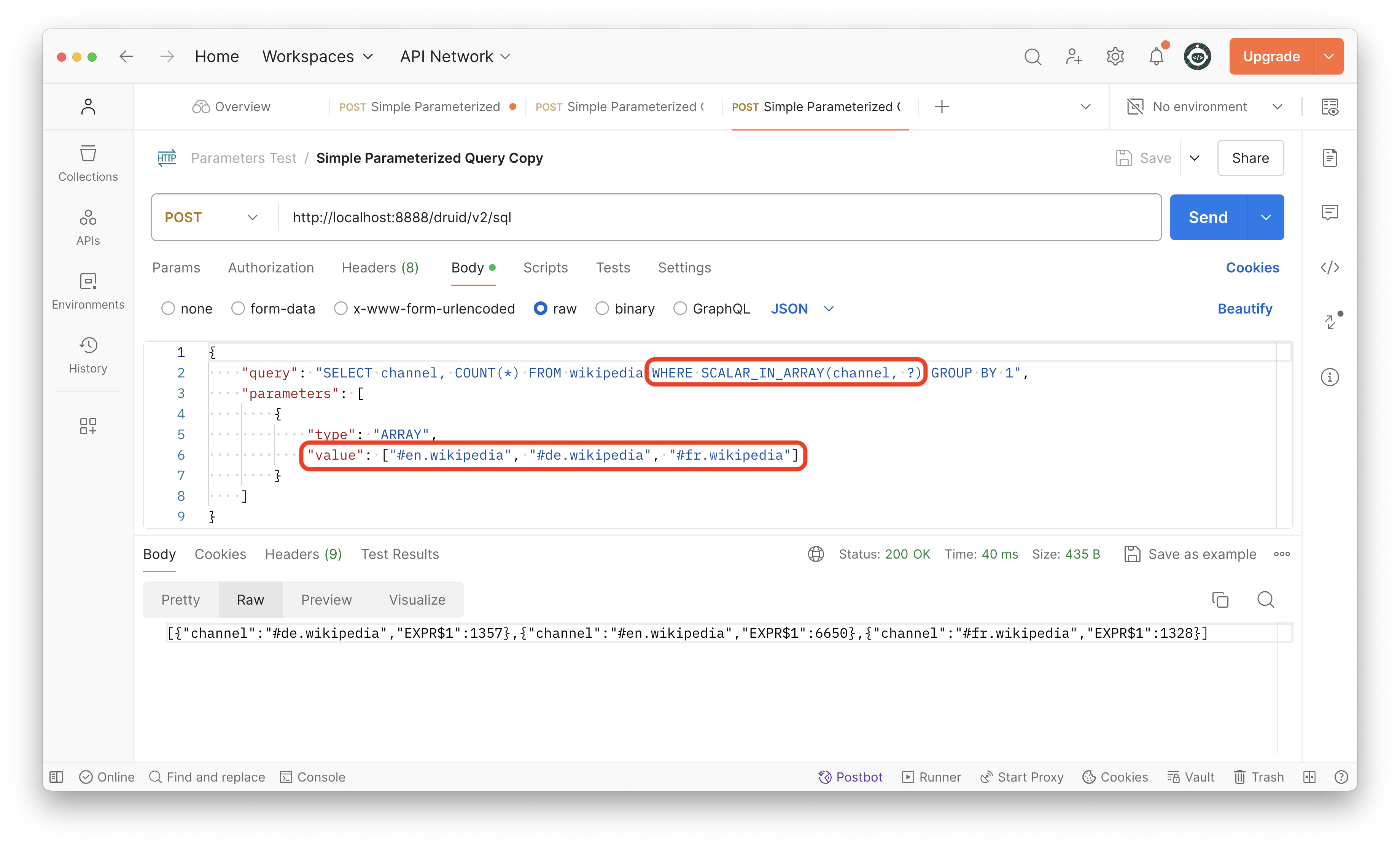This screenshot has width=1400, height=847.
Task: Open the Collections sidebar panel
Action: pos(87,164)
